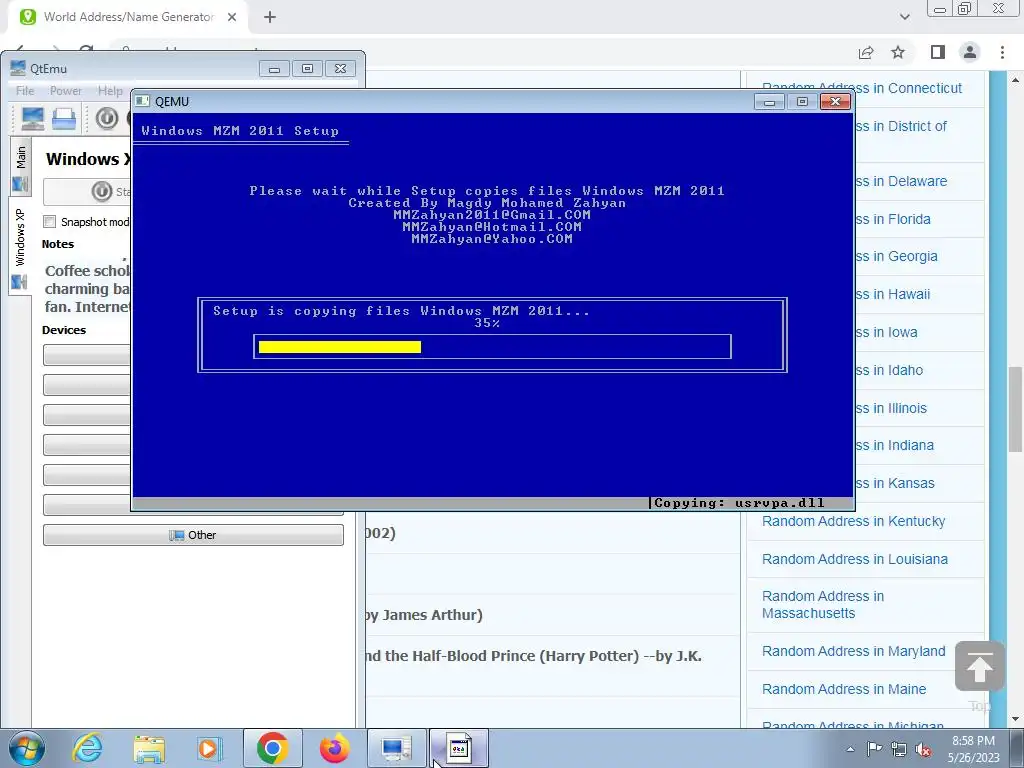The width and height of the screenshot is (1024, 768).
Task: Click the MMZahyan@Hotmail.COM line
Action: click(x=492, y=227)
